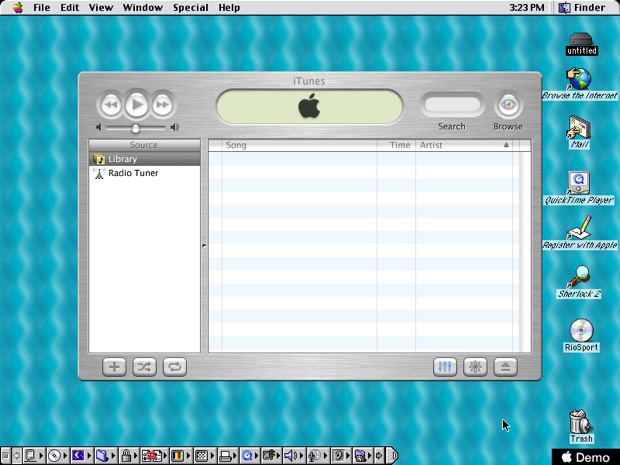Screen dimensions: 620x465
Task: Open the CD disc Control Strip module
Action: [x=58, y=456]
